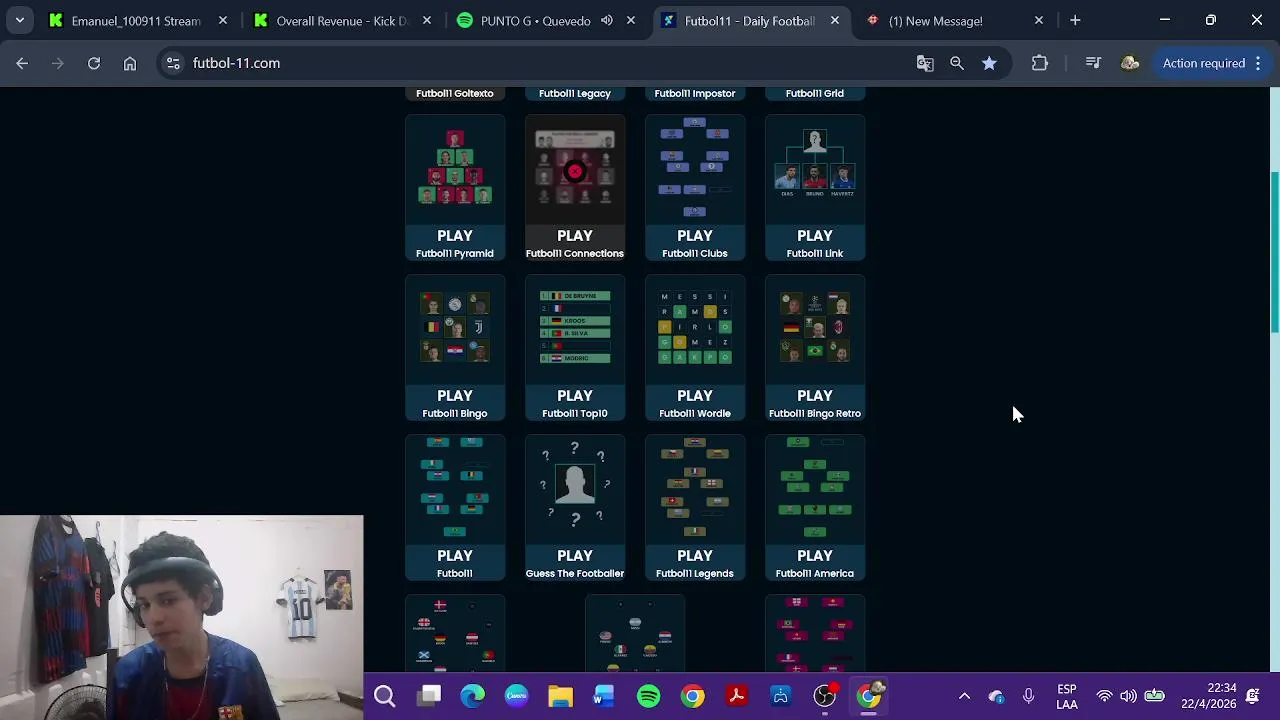
Task: Open the zoom magnifier in address bar
Action: 957,63
